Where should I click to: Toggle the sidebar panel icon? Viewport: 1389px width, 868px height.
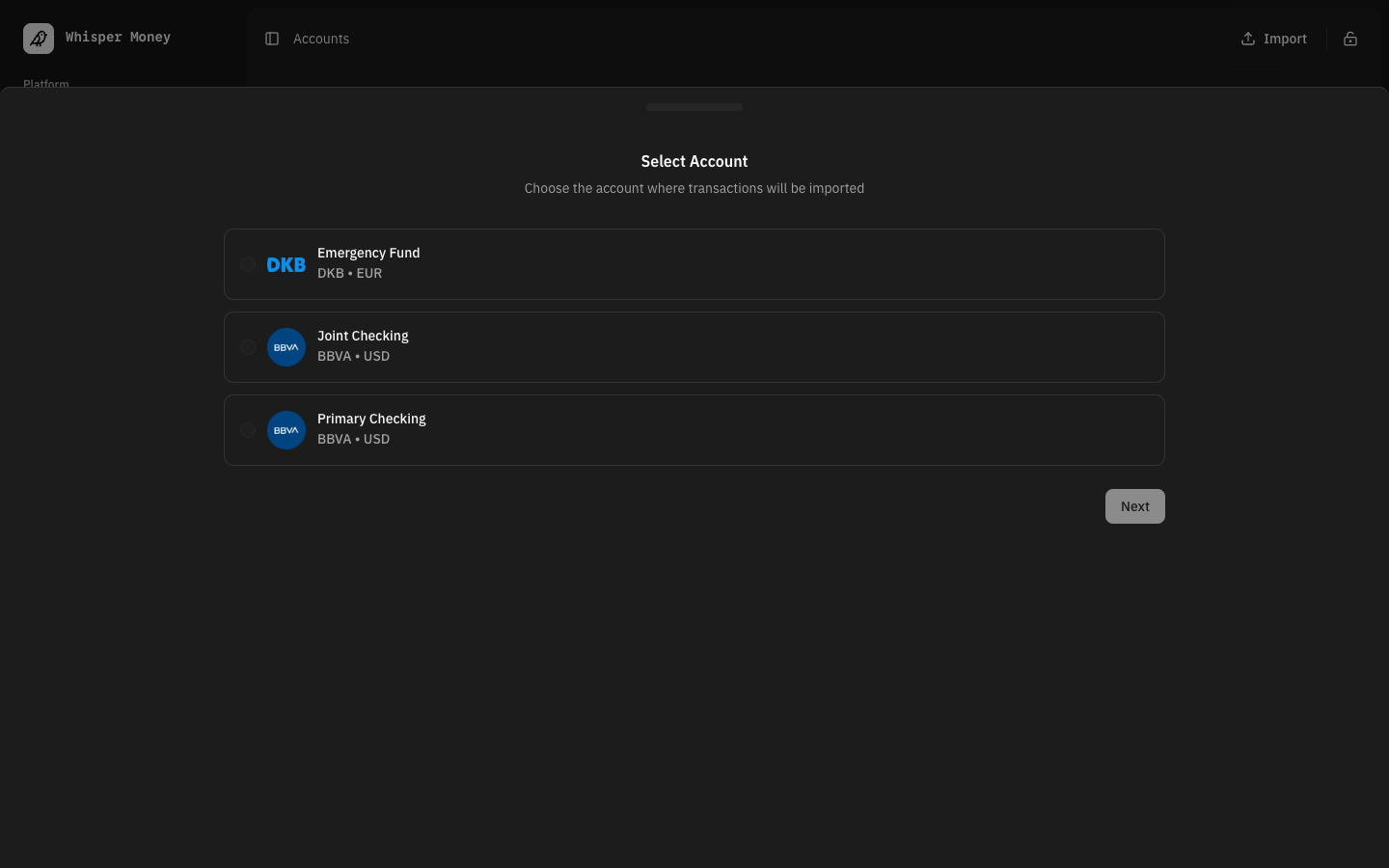[272, 39]
